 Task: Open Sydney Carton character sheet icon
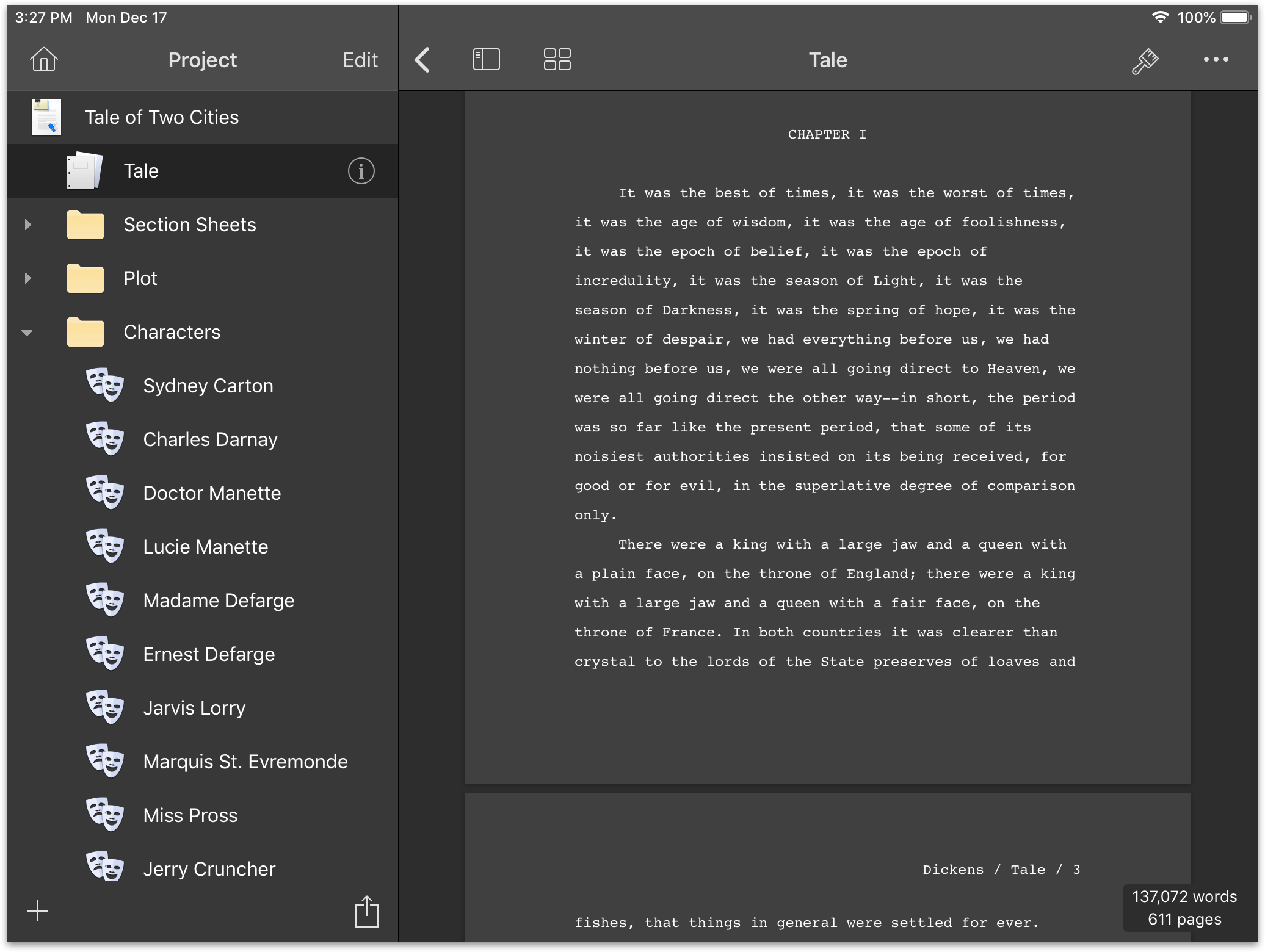(x=105, y=385)
